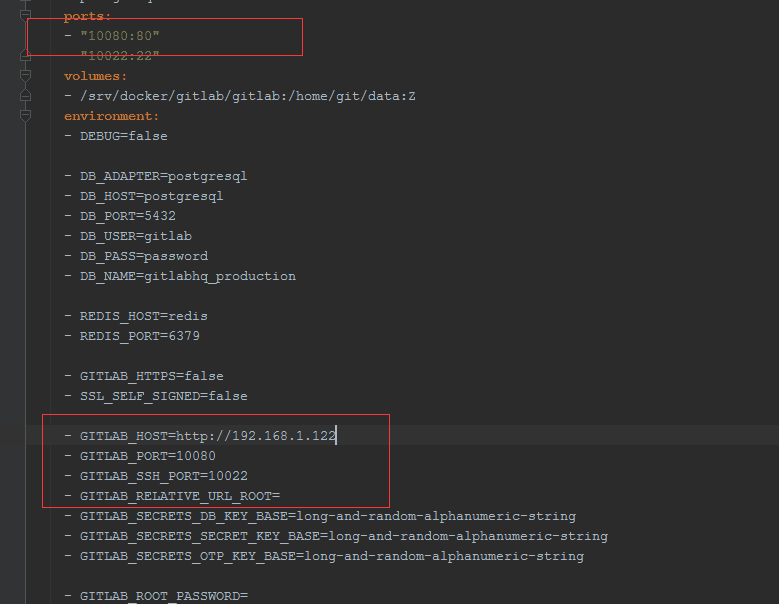Click the GITLAB_SECRETS_DB_KEY_BASE line
The image size is (779, 604).
pyautogui.click(x=320, y=516)
